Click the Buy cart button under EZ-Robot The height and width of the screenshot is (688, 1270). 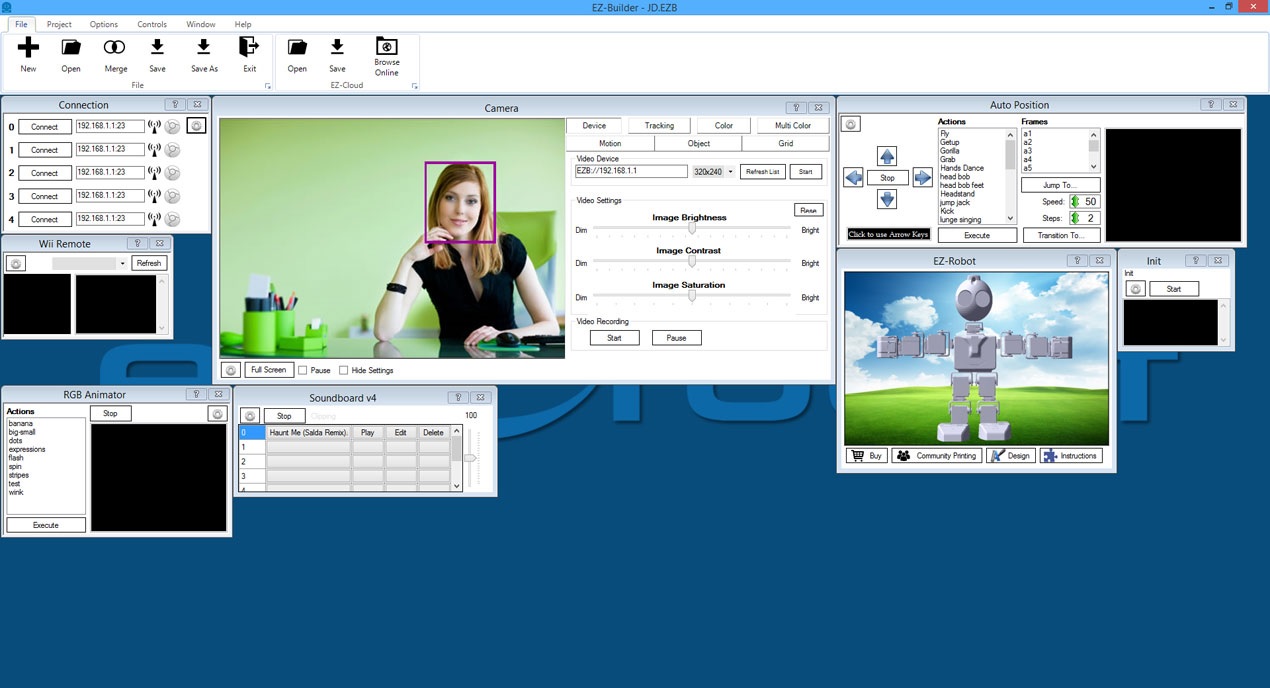pyautogui.click(x=866, y=456)
